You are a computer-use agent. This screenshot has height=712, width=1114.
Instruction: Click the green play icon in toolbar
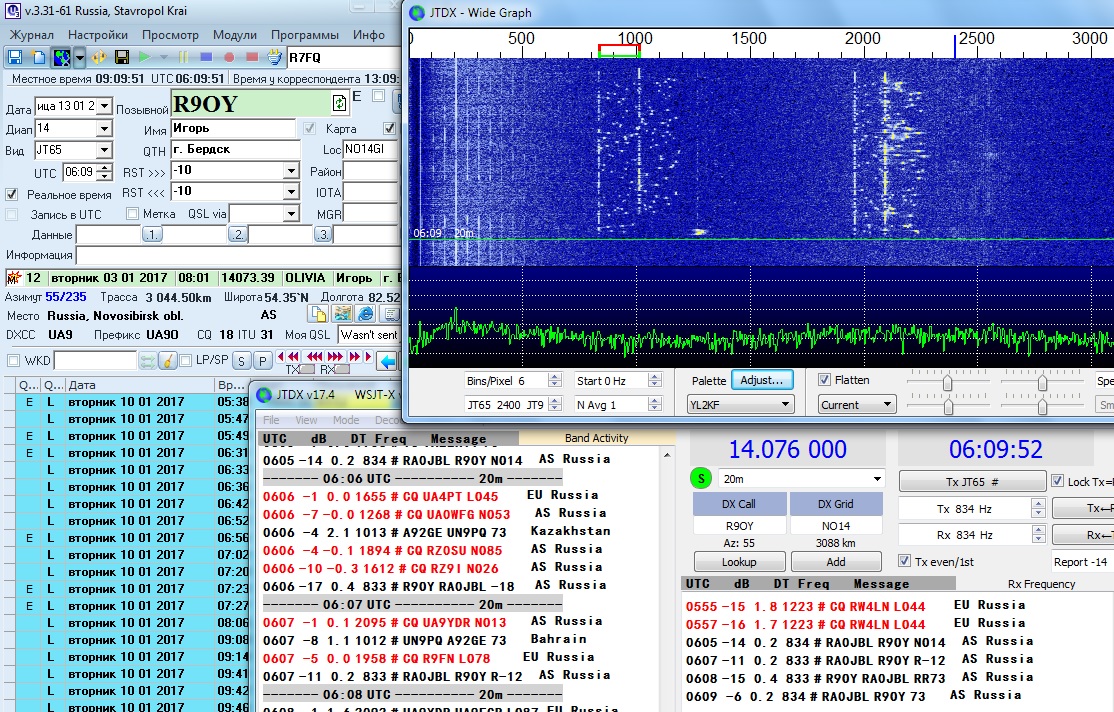click(145, 57)
